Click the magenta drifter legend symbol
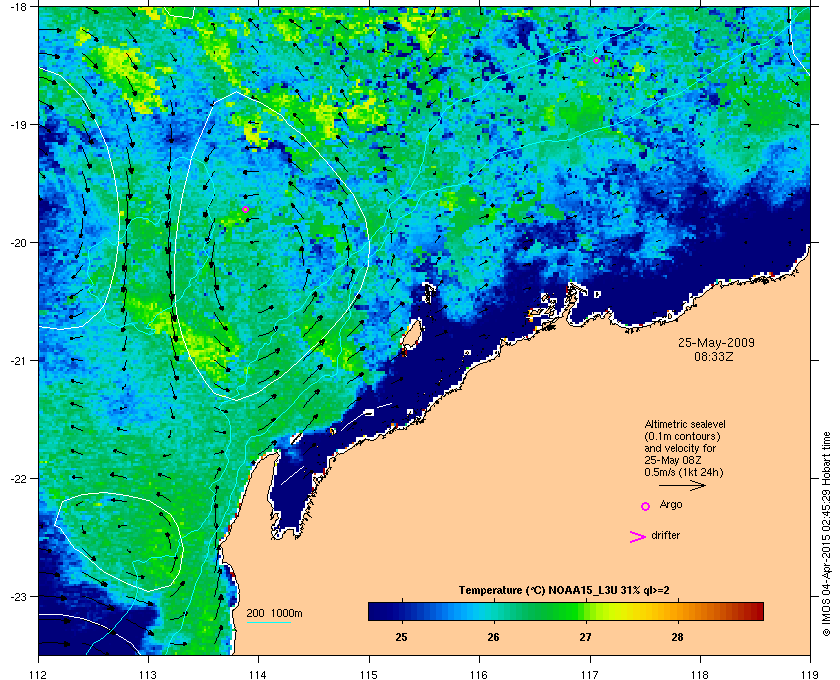 click(x=637, y=537)
